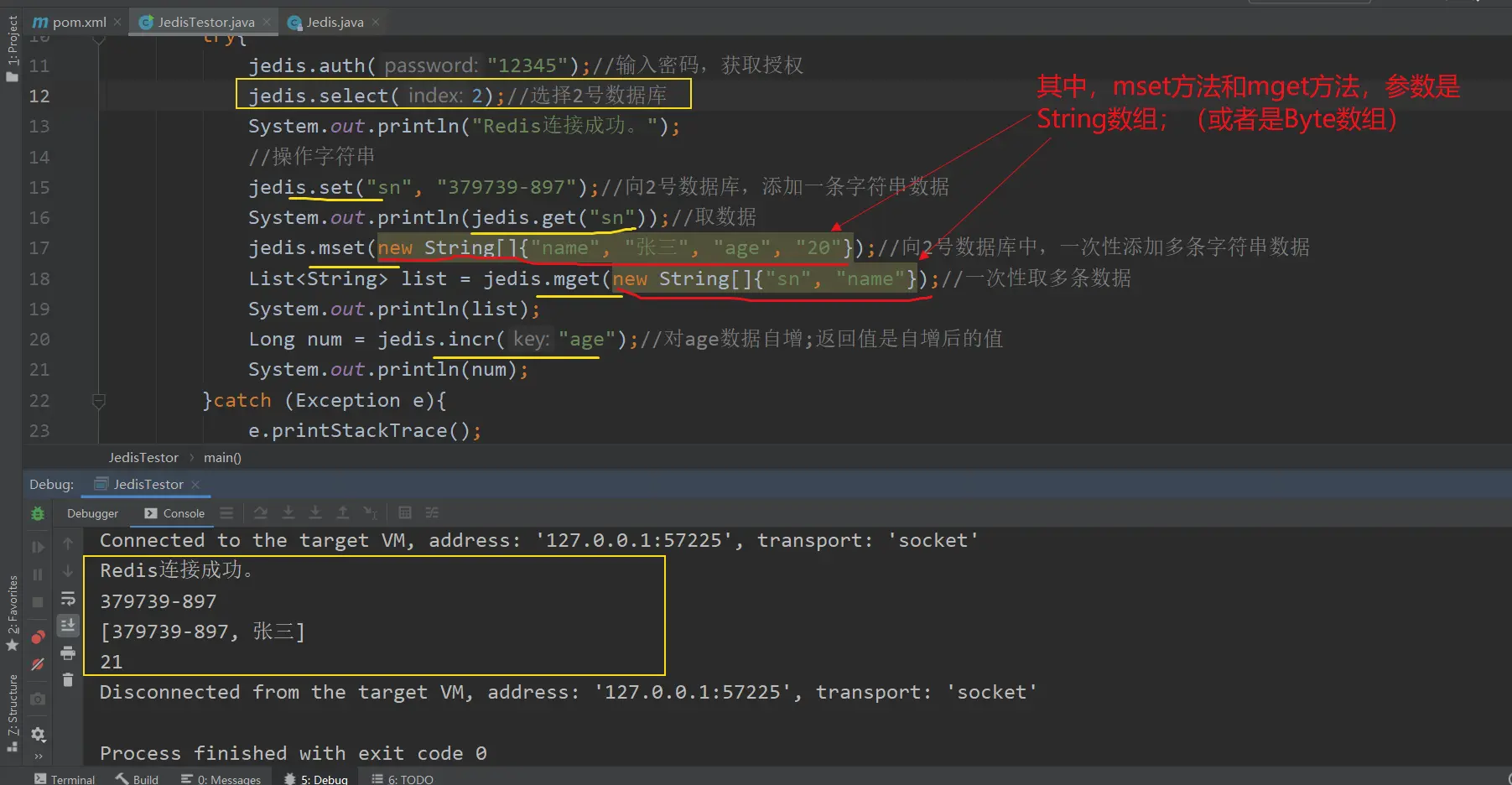Close the JedisTestor debug session tab

point(195,485)
